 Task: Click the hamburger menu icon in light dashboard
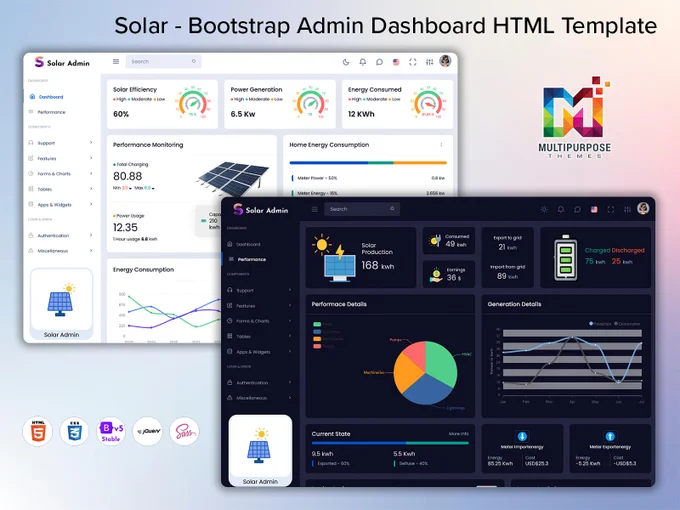pos(116,62)
